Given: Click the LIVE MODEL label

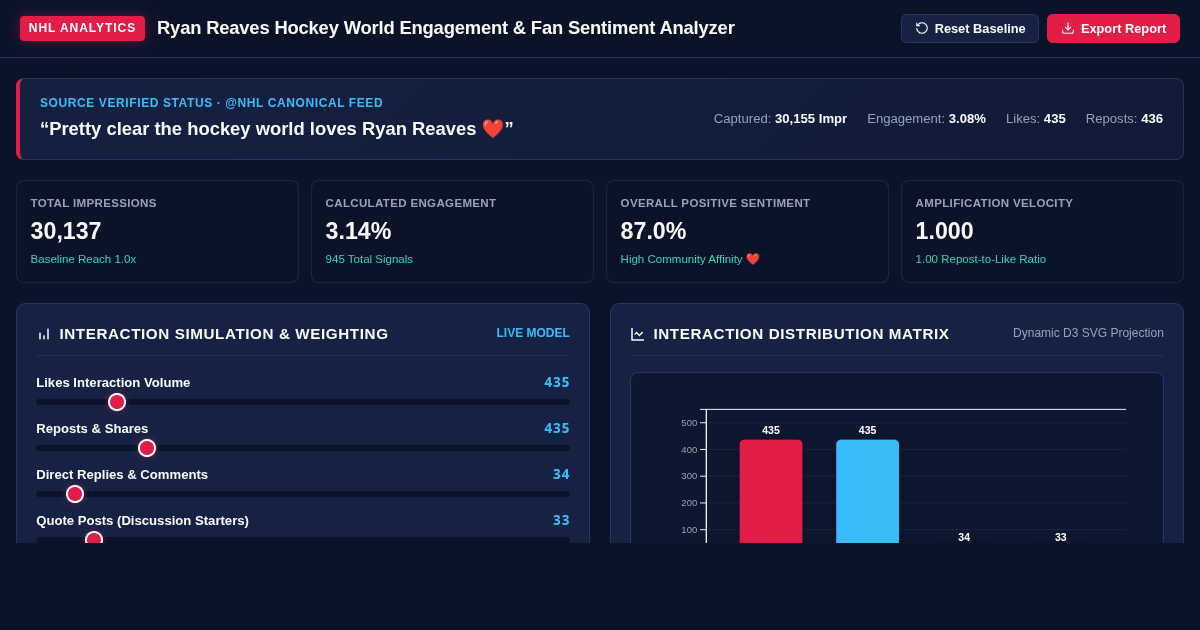Looking at the screenshot, I should click(x=533, y=333).
